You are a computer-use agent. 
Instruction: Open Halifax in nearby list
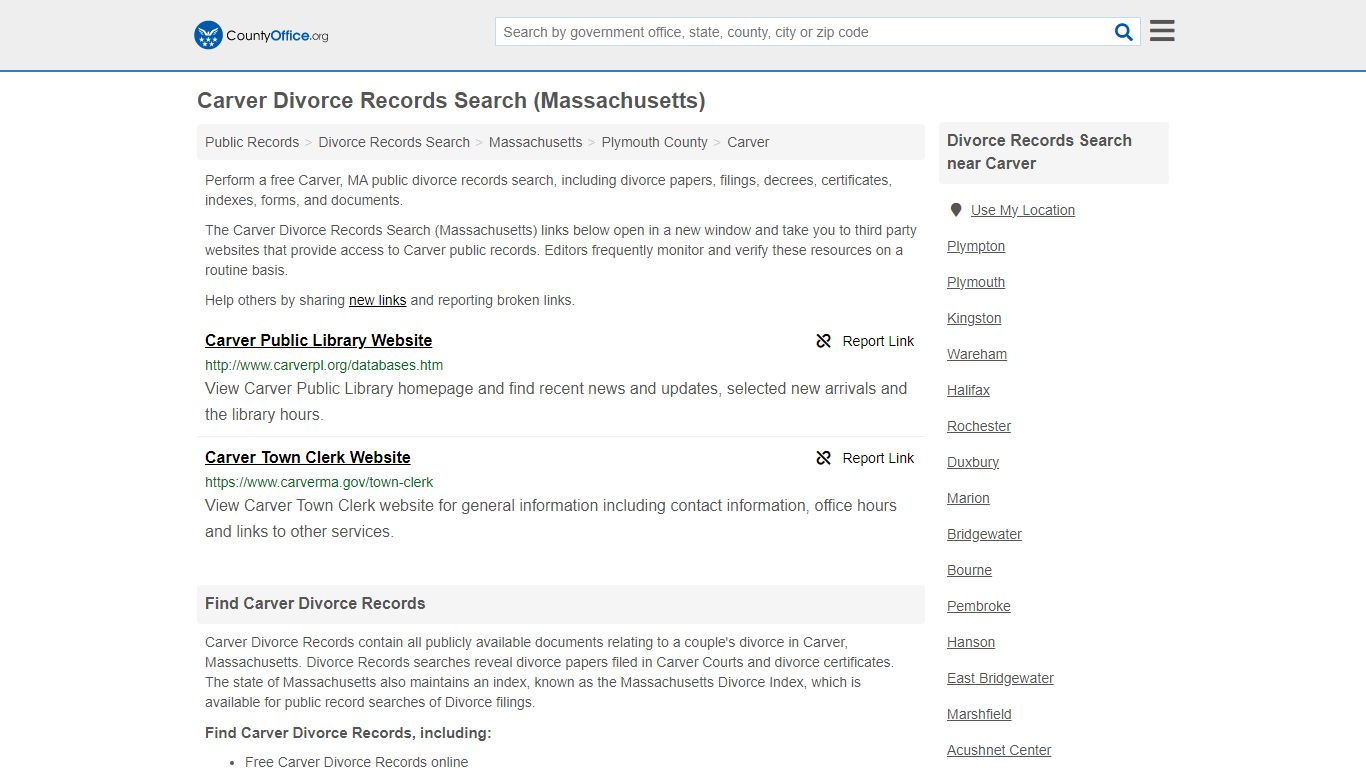point(968,390)
